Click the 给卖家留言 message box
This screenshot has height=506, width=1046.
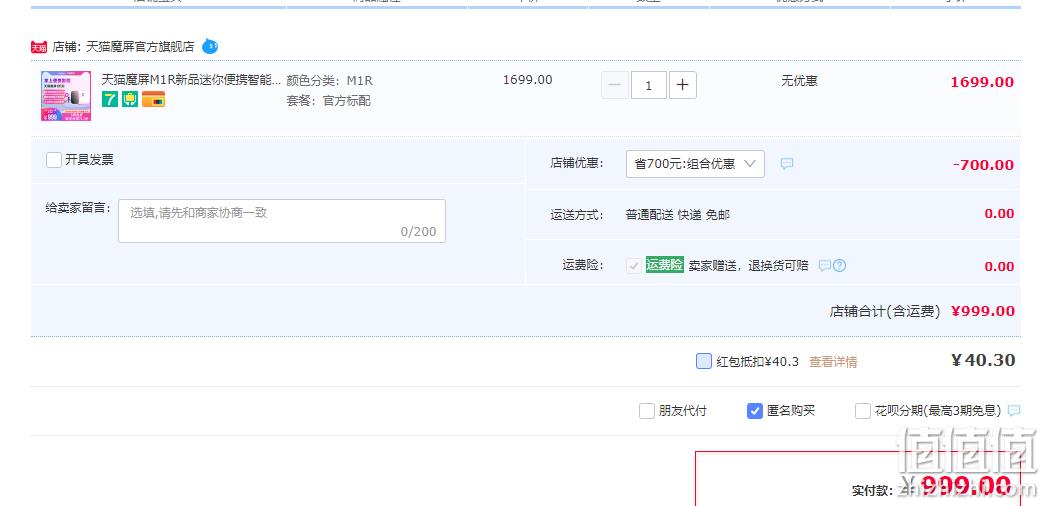(x=282, y=221)
